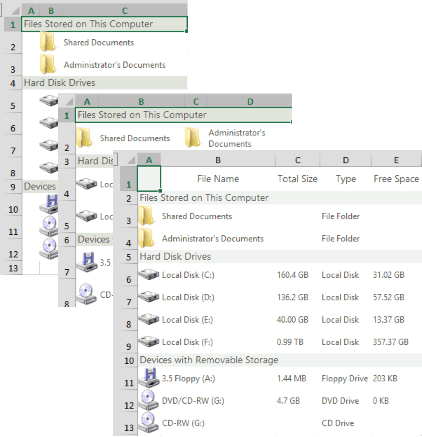Select column E header in the front sheet
This screenshot has width=422, height=437.
pyautogui.click(x=396, y=160)
